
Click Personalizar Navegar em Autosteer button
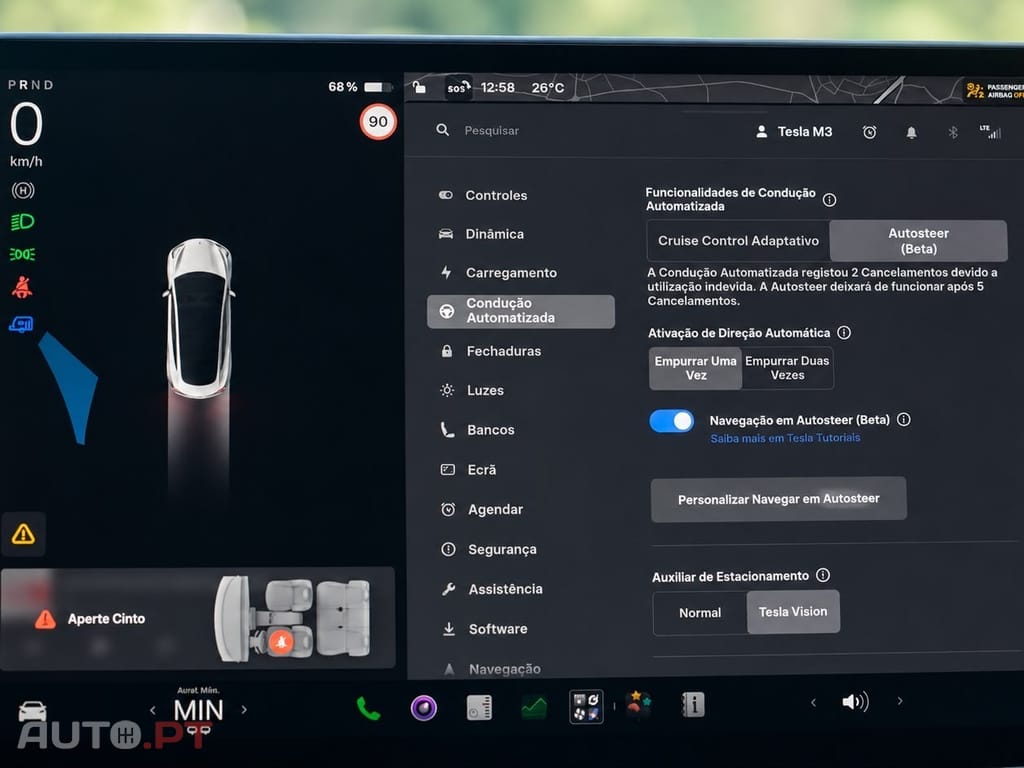[778, 500]
